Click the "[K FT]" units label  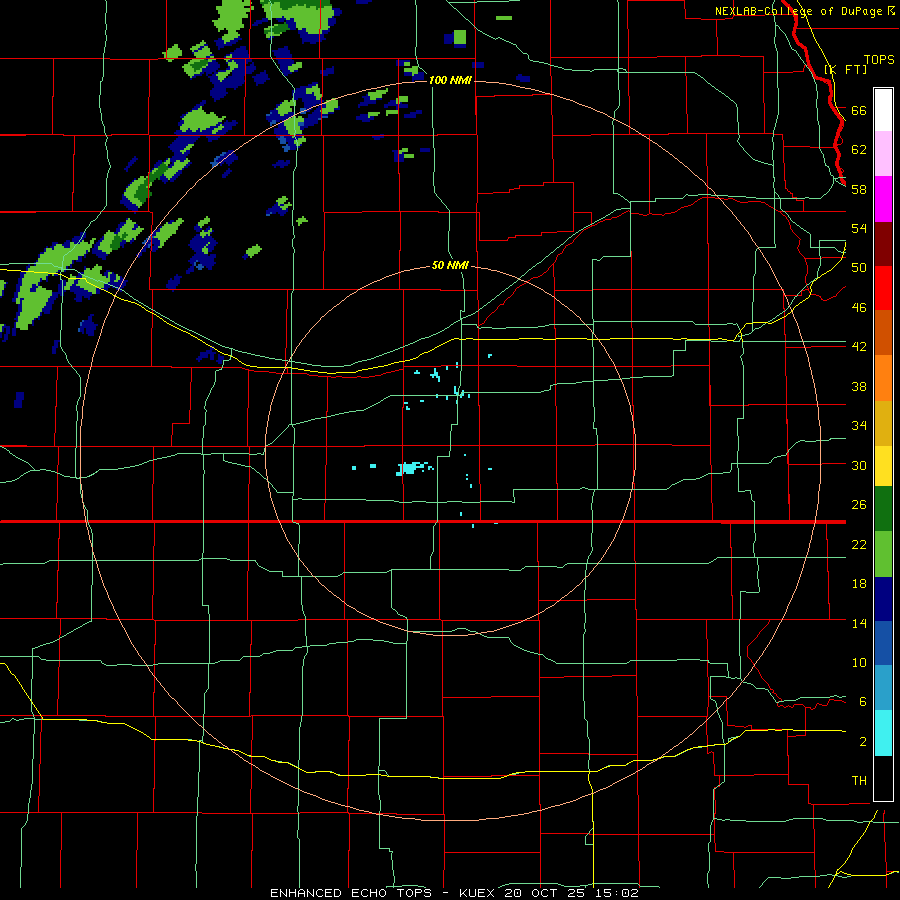[845, 69]
